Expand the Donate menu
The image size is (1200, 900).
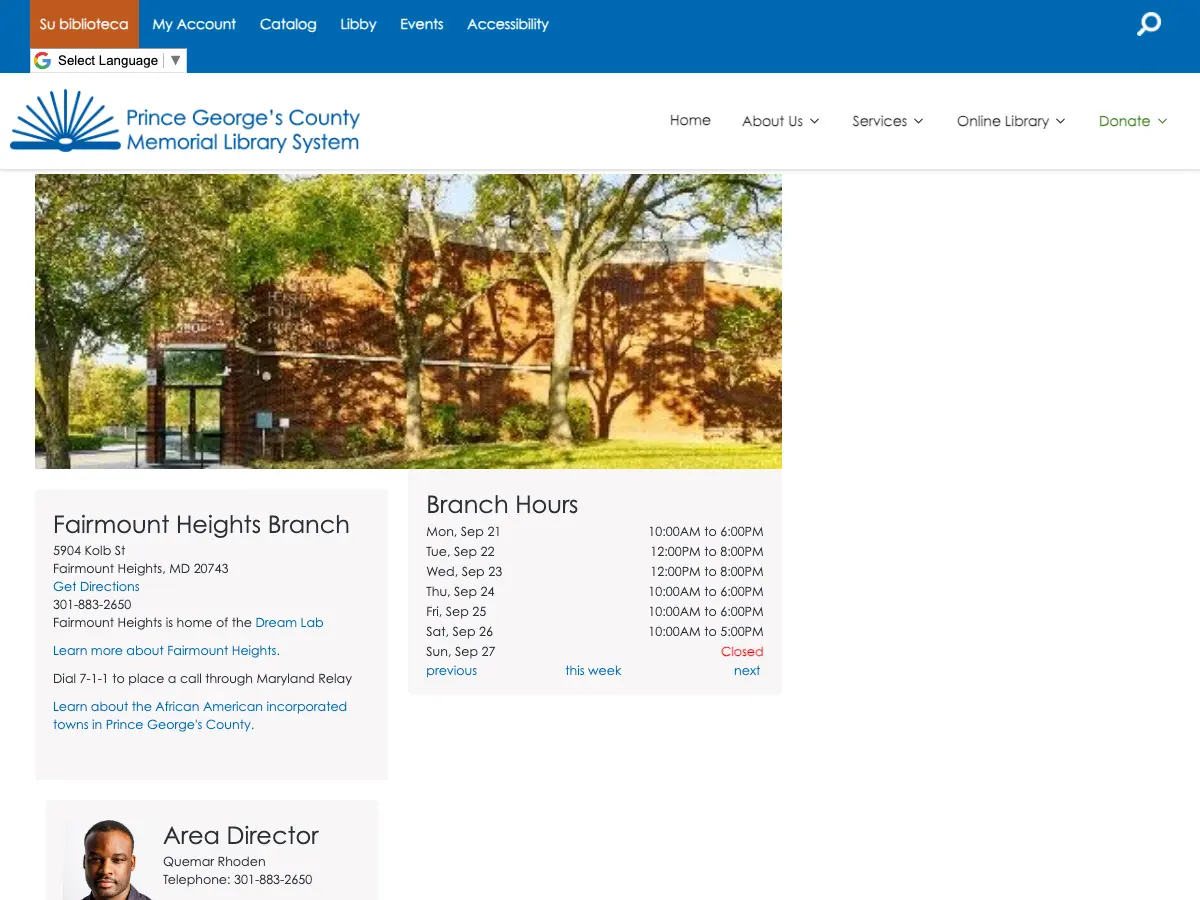(x=1133, y=121)
